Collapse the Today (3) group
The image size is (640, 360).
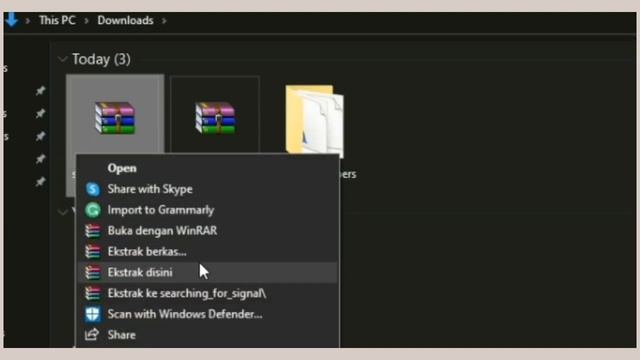point(62,59)
